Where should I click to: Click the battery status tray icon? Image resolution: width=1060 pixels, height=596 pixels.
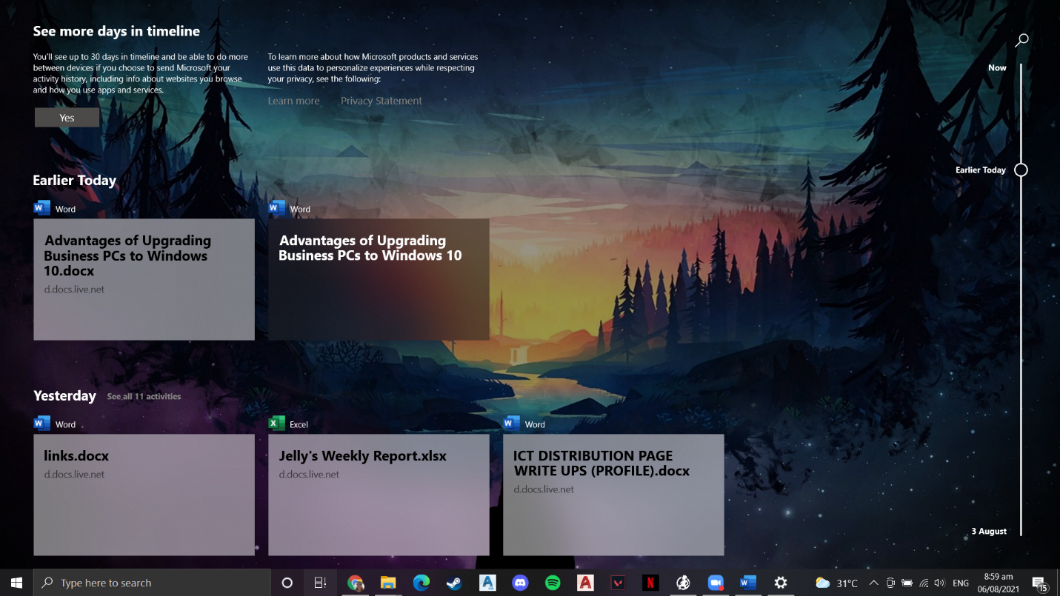907,582
